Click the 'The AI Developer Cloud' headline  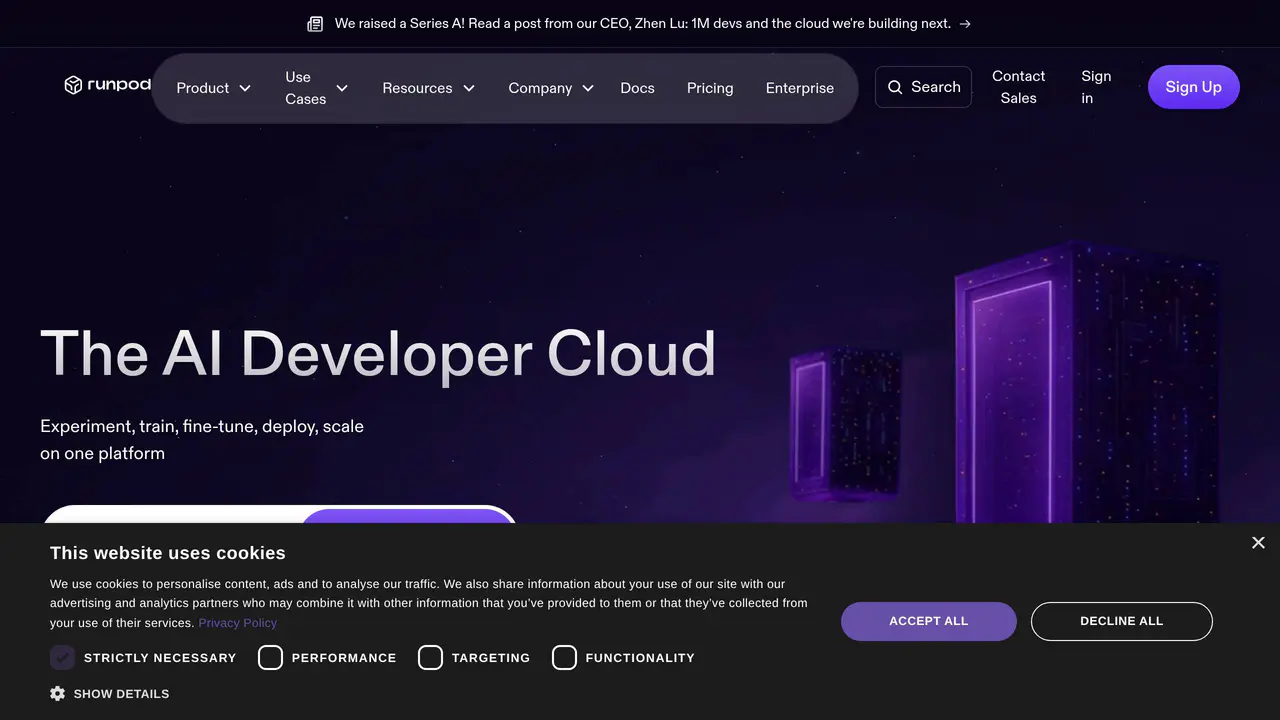378,353
